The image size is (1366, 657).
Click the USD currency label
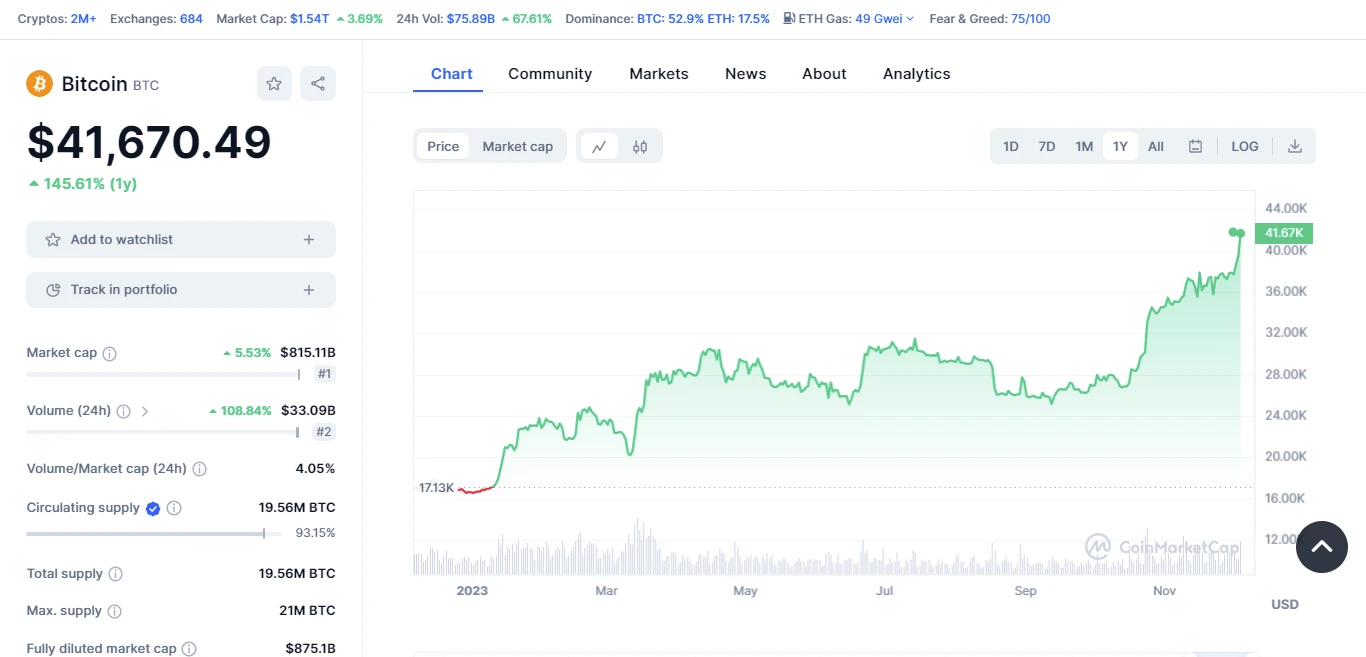1285,605
